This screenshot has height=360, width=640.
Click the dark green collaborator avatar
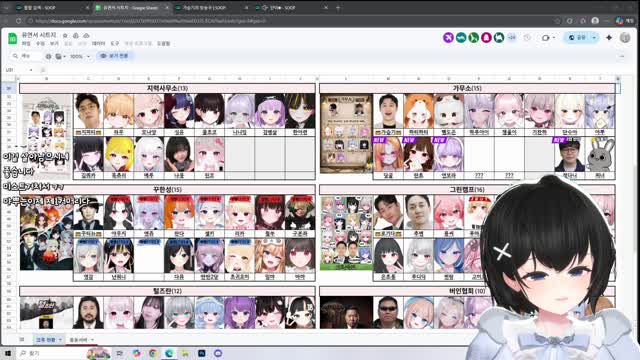[499, 38]
